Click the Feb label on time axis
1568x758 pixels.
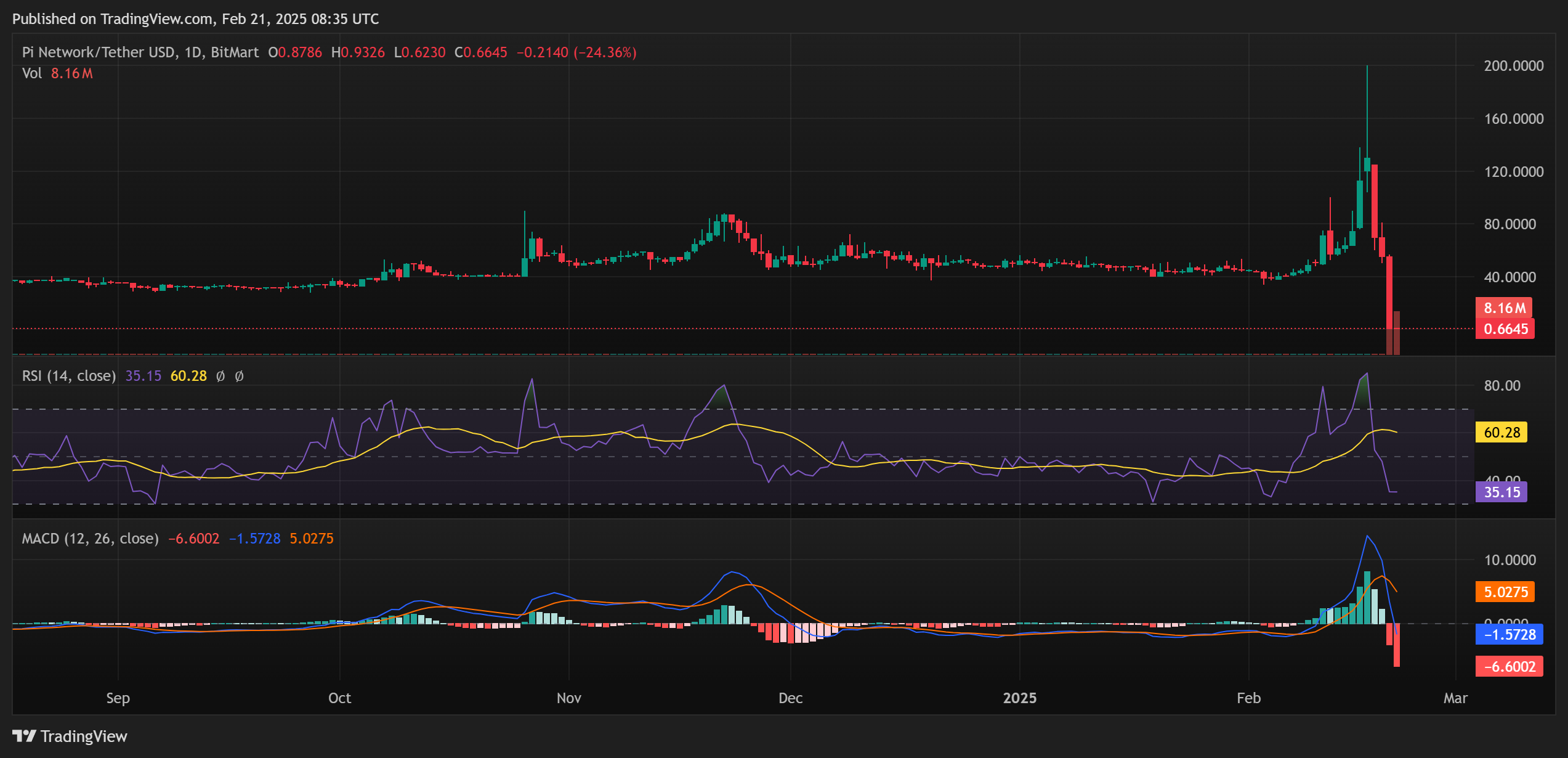1248,698
